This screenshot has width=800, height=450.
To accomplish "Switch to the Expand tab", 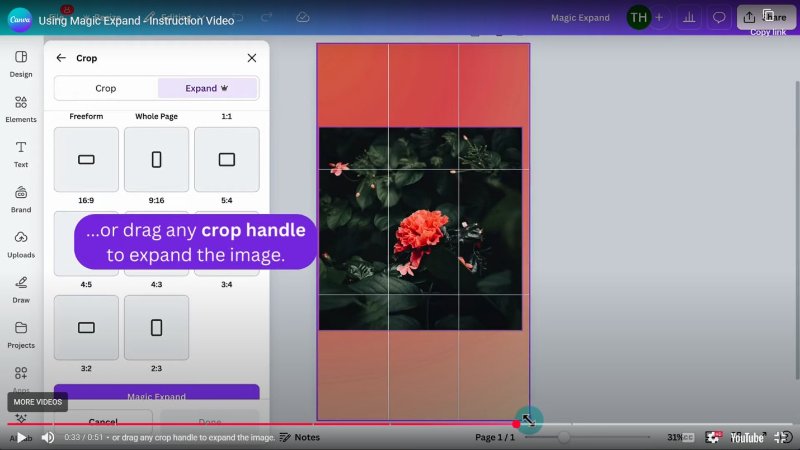I will (x=207, y=88).
